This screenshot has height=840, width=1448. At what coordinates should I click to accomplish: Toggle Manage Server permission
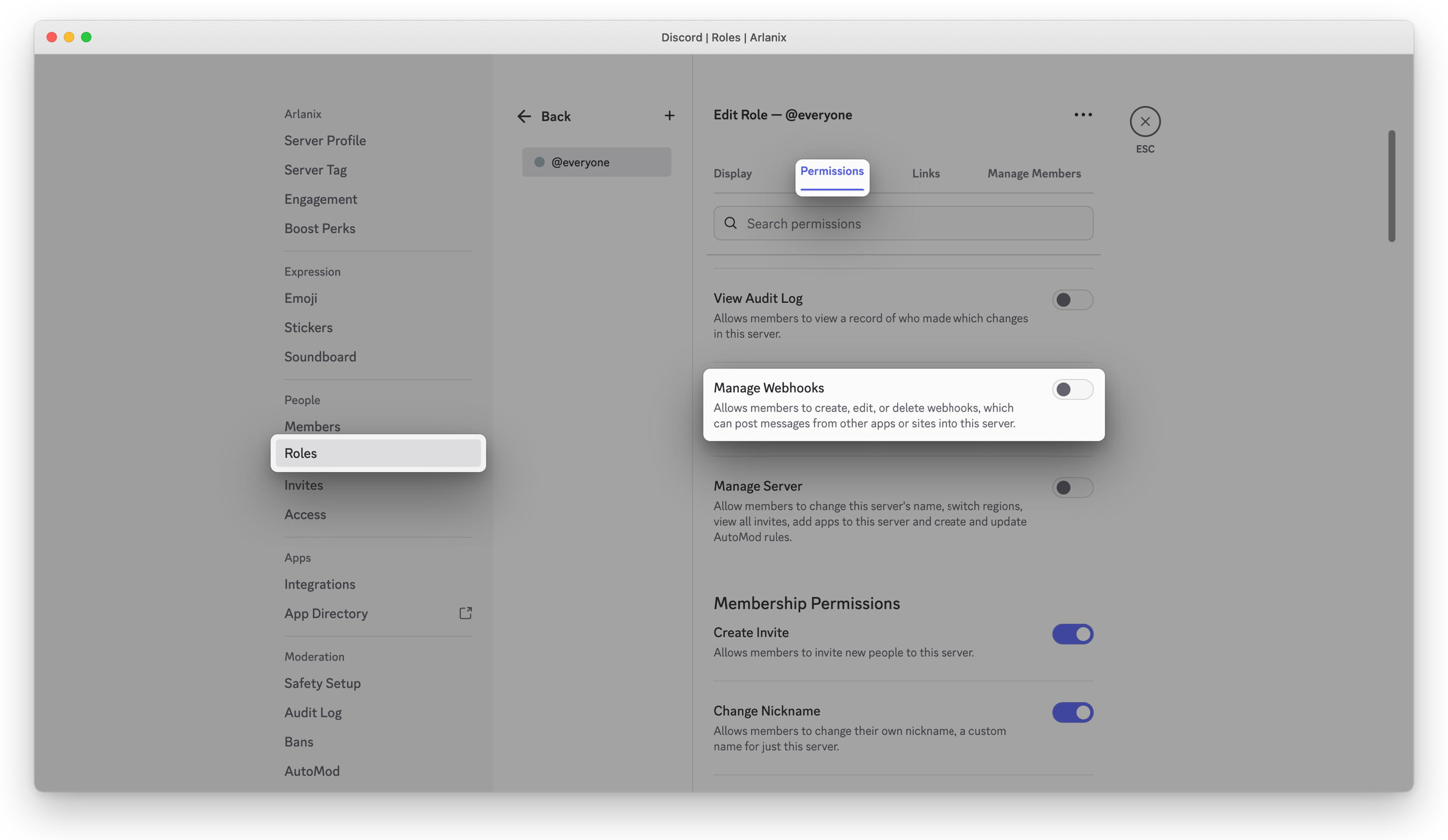pos(1072,488)
